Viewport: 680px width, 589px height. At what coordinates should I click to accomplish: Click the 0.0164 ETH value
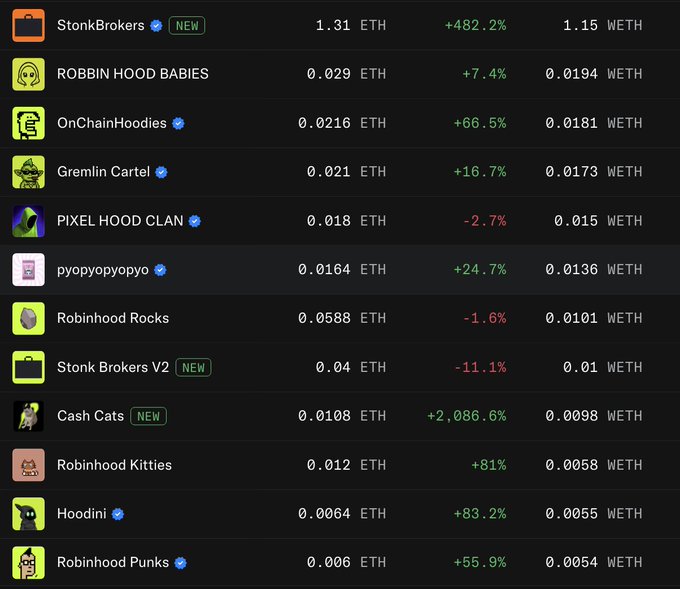[342, 269]
